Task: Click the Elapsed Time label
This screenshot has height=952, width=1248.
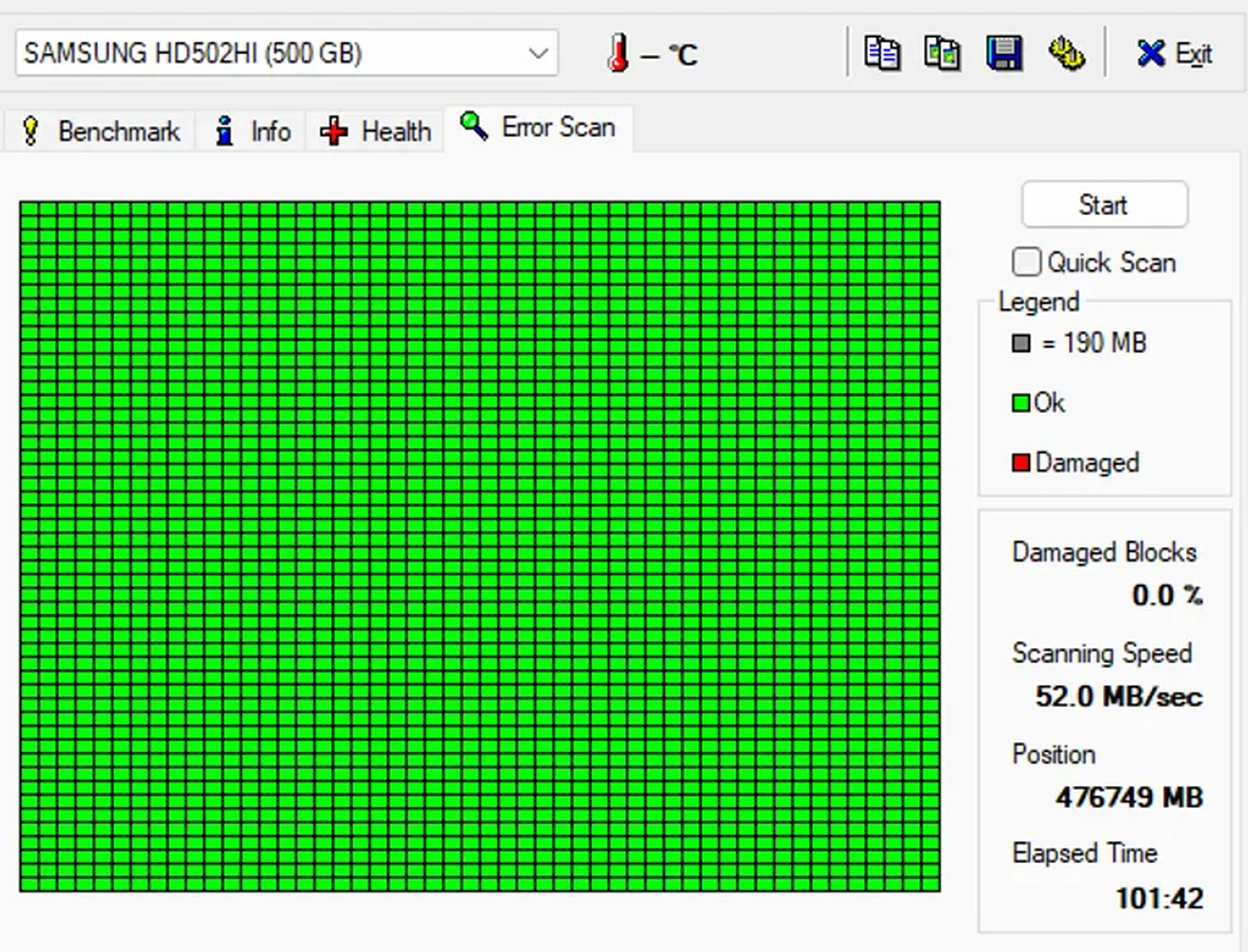Action: 1084,854
